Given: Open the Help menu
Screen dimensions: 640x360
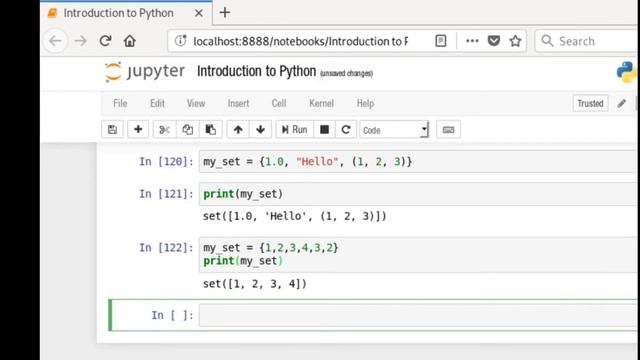Looking at the screenshot, I should [365, 103].
